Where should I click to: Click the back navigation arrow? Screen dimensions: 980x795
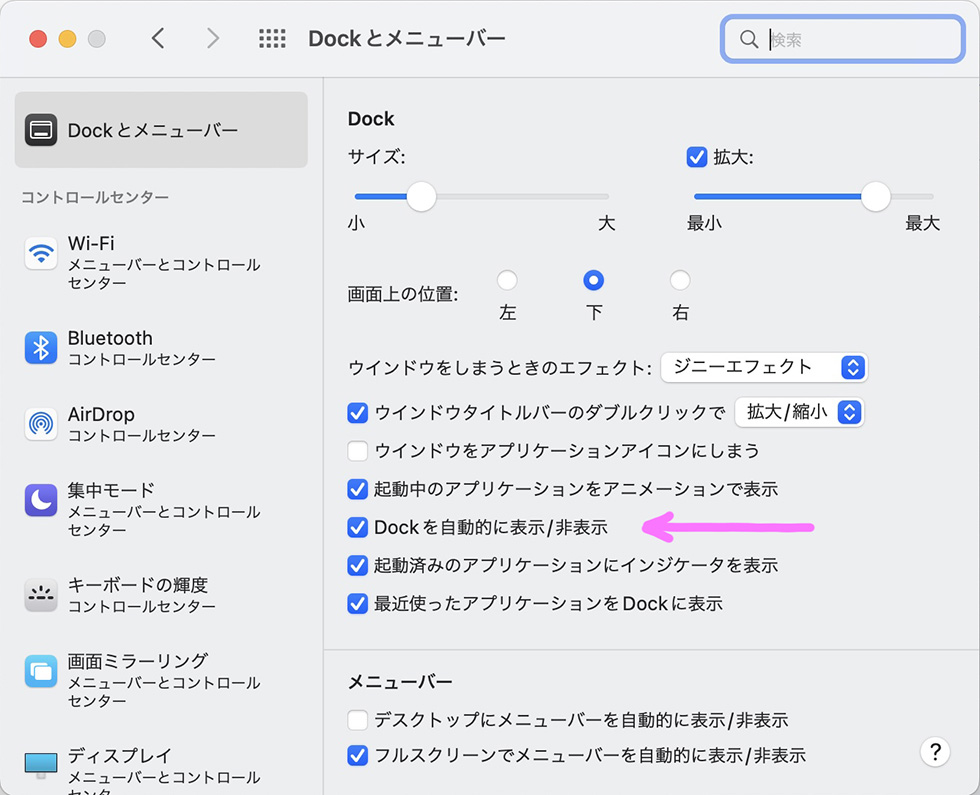click(158, 38)
